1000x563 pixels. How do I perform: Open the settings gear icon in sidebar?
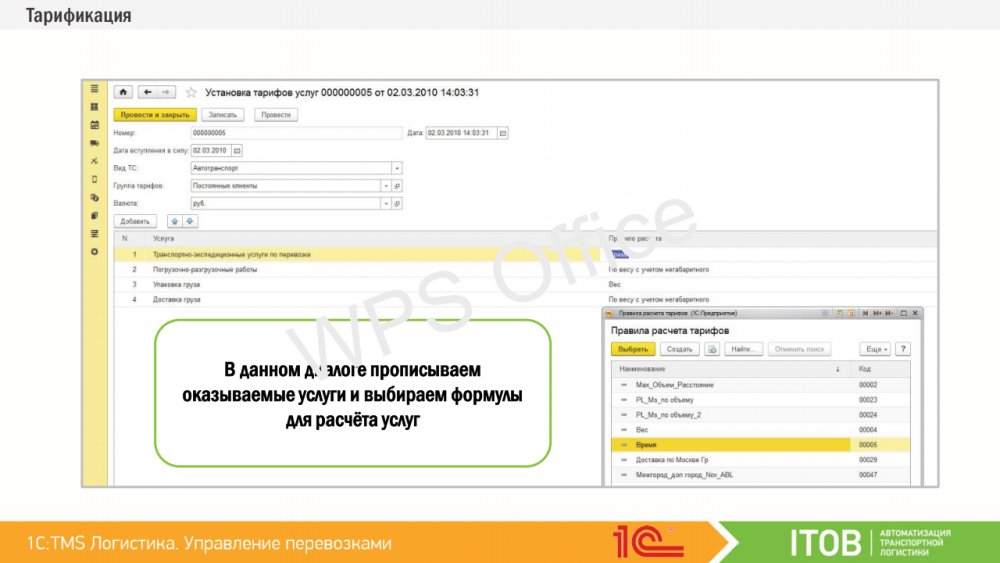pos(95,251)
